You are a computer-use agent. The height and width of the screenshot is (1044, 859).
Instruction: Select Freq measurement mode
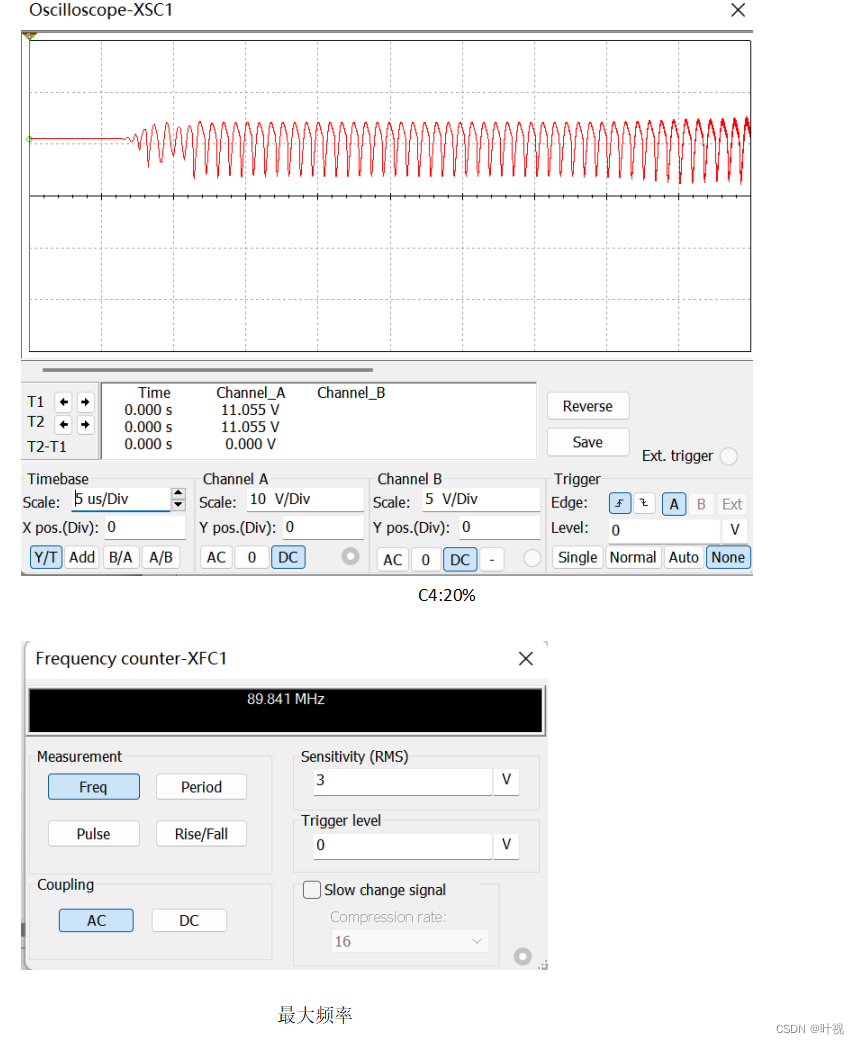pyautogui.click(x=93, y=787)
